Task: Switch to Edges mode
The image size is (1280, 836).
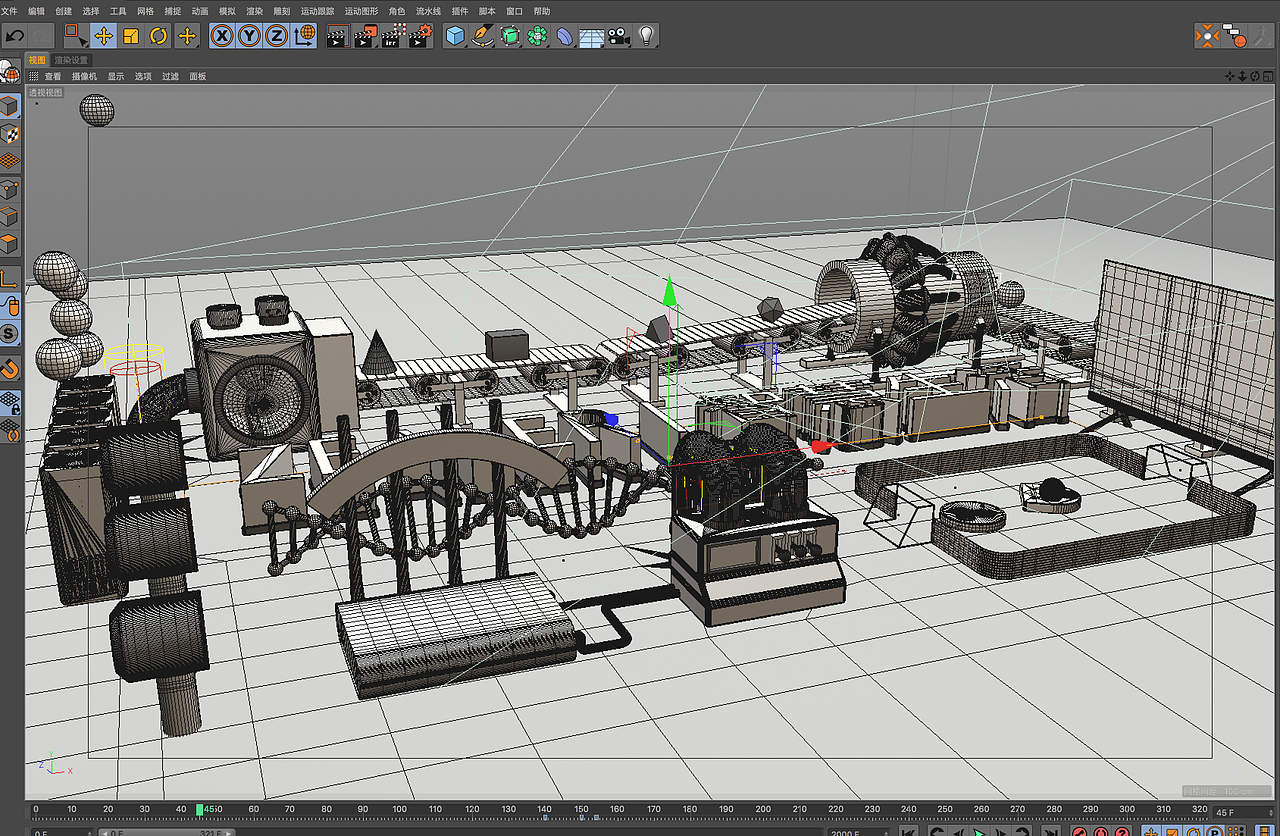Action: pyautogui.click(x=10, y=215)
